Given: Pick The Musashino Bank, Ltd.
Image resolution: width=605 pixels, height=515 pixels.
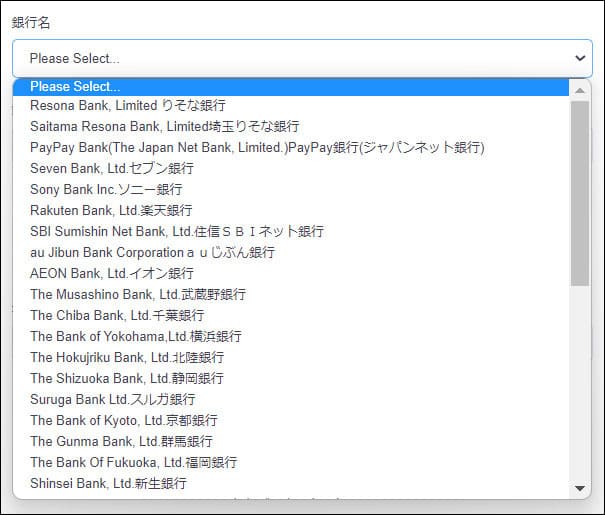Looking at the screenshot, I should click(x=138, y=294).
